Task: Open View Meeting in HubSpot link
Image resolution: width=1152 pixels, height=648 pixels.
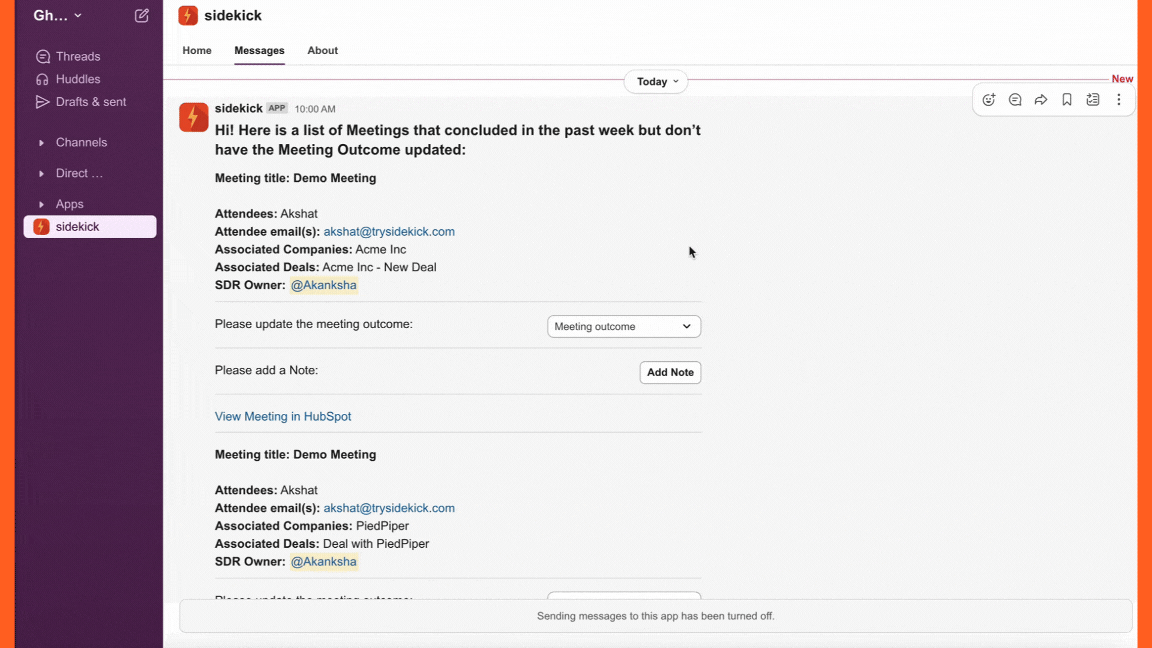Action: 283,417
